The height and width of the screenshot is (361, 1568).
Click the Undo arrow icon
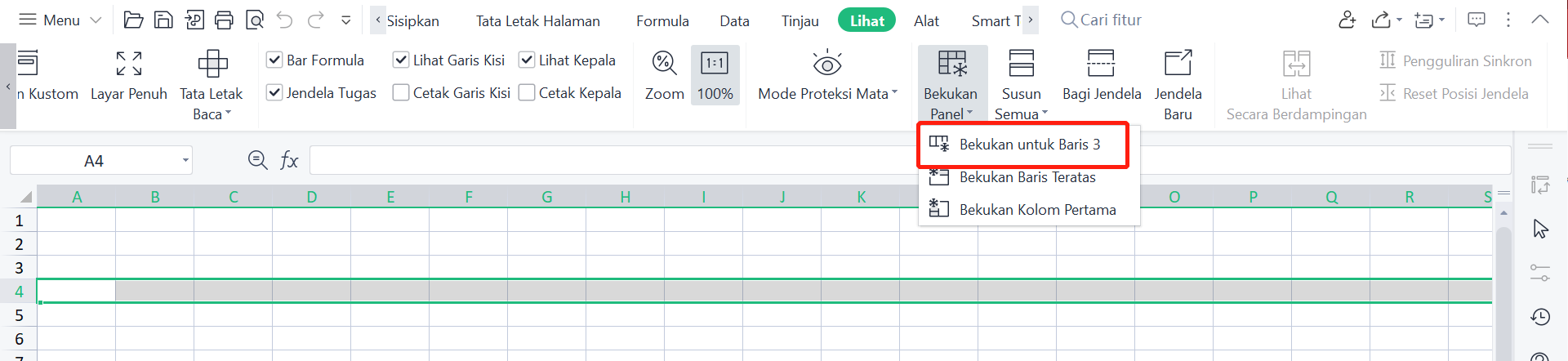pyautogui.click(x=284, y=20)
